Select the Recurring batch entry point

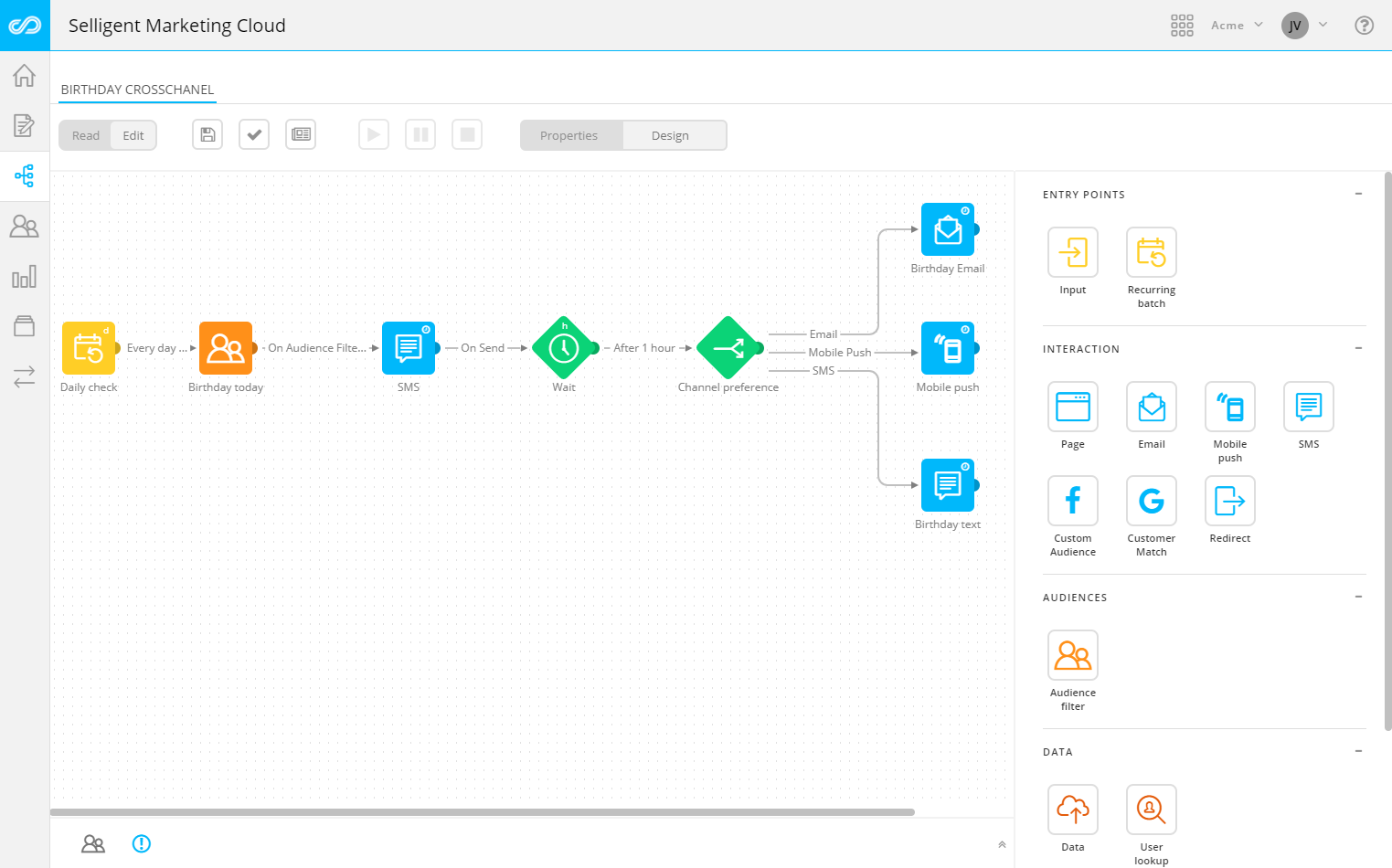[1151, 251]
